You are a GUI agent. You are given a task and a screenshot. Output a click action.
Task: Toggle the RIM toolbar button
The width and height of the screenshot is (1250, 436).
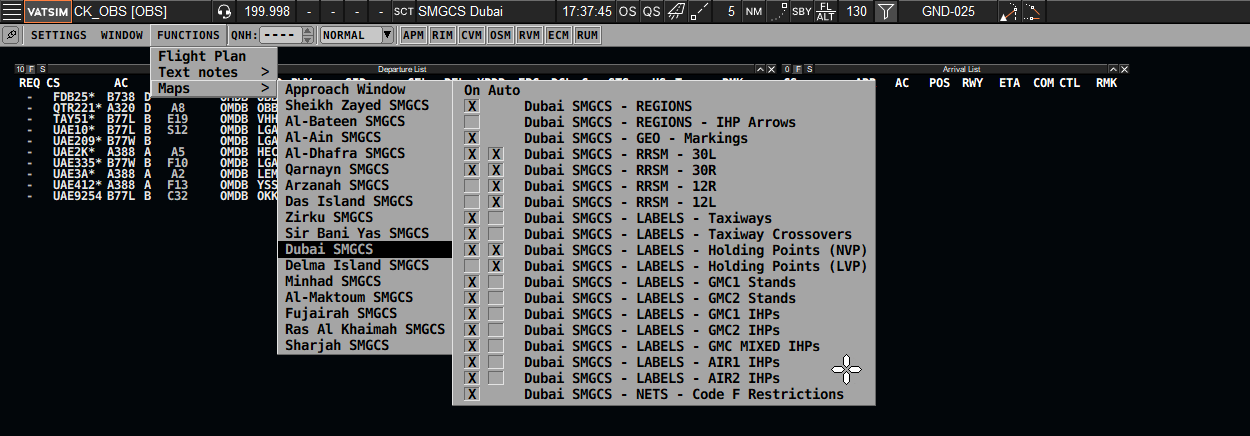click(442, 35)
